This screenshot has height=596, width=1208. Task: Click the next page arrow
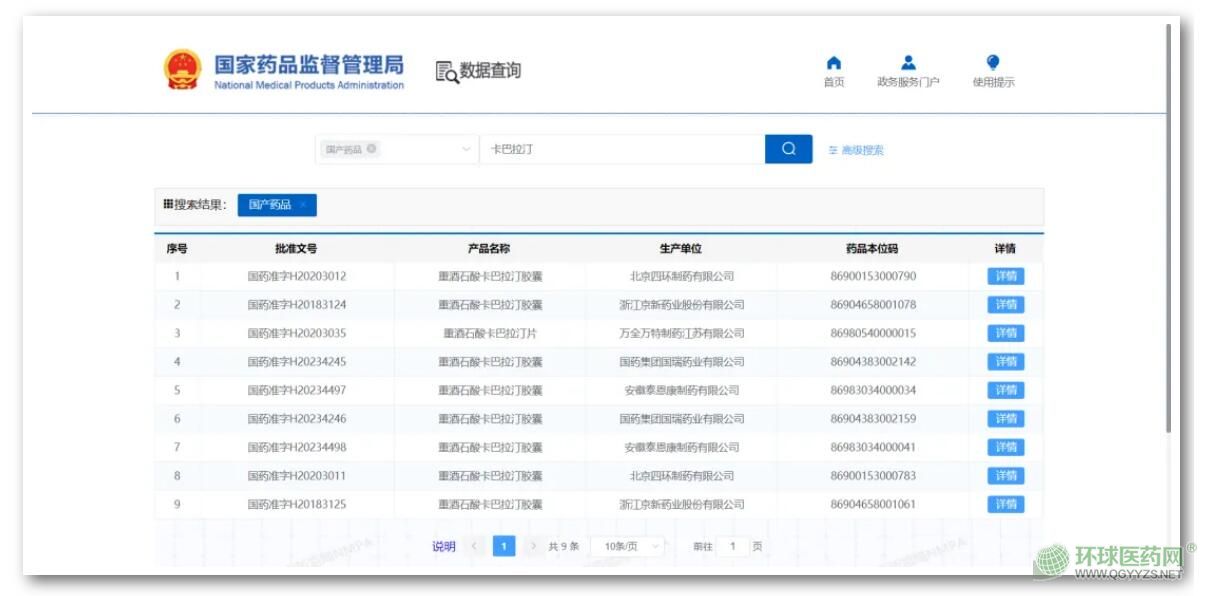[534, 546]
